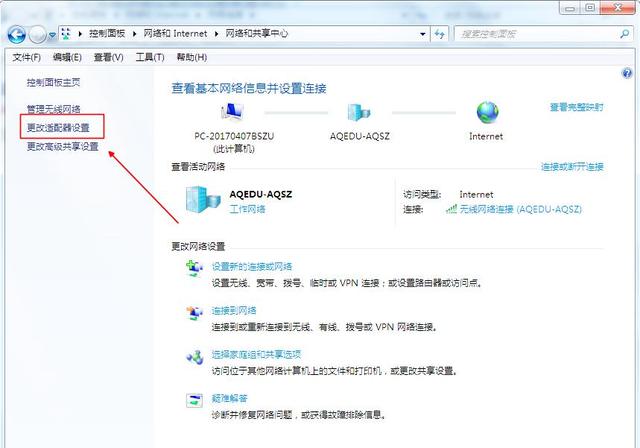Expand the 控制面板 breadcrumb arrow
This screenshot has height=448, width=640.
(x=134, y=34)
